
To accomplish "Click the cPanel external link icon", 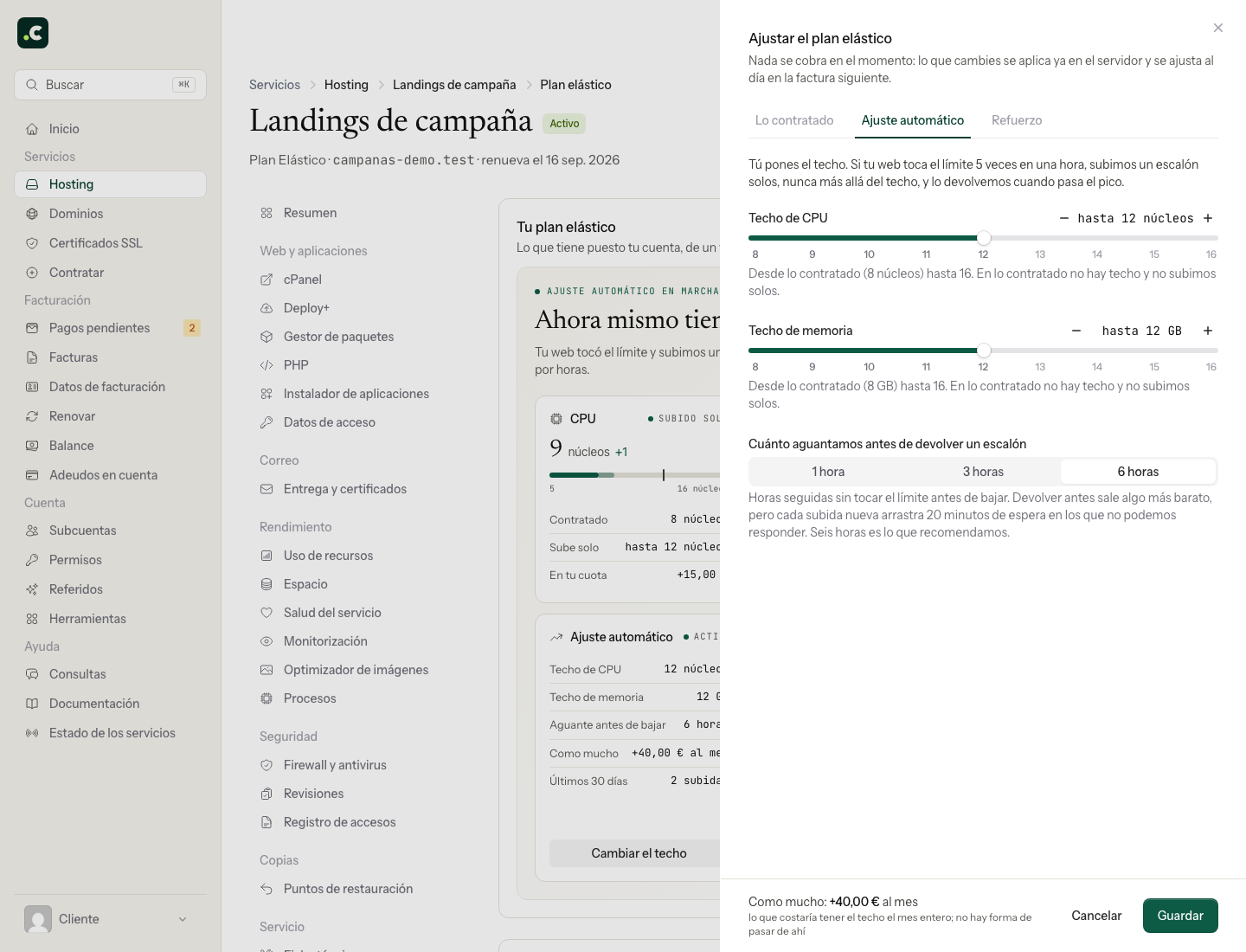I will [x=267, y=280].
